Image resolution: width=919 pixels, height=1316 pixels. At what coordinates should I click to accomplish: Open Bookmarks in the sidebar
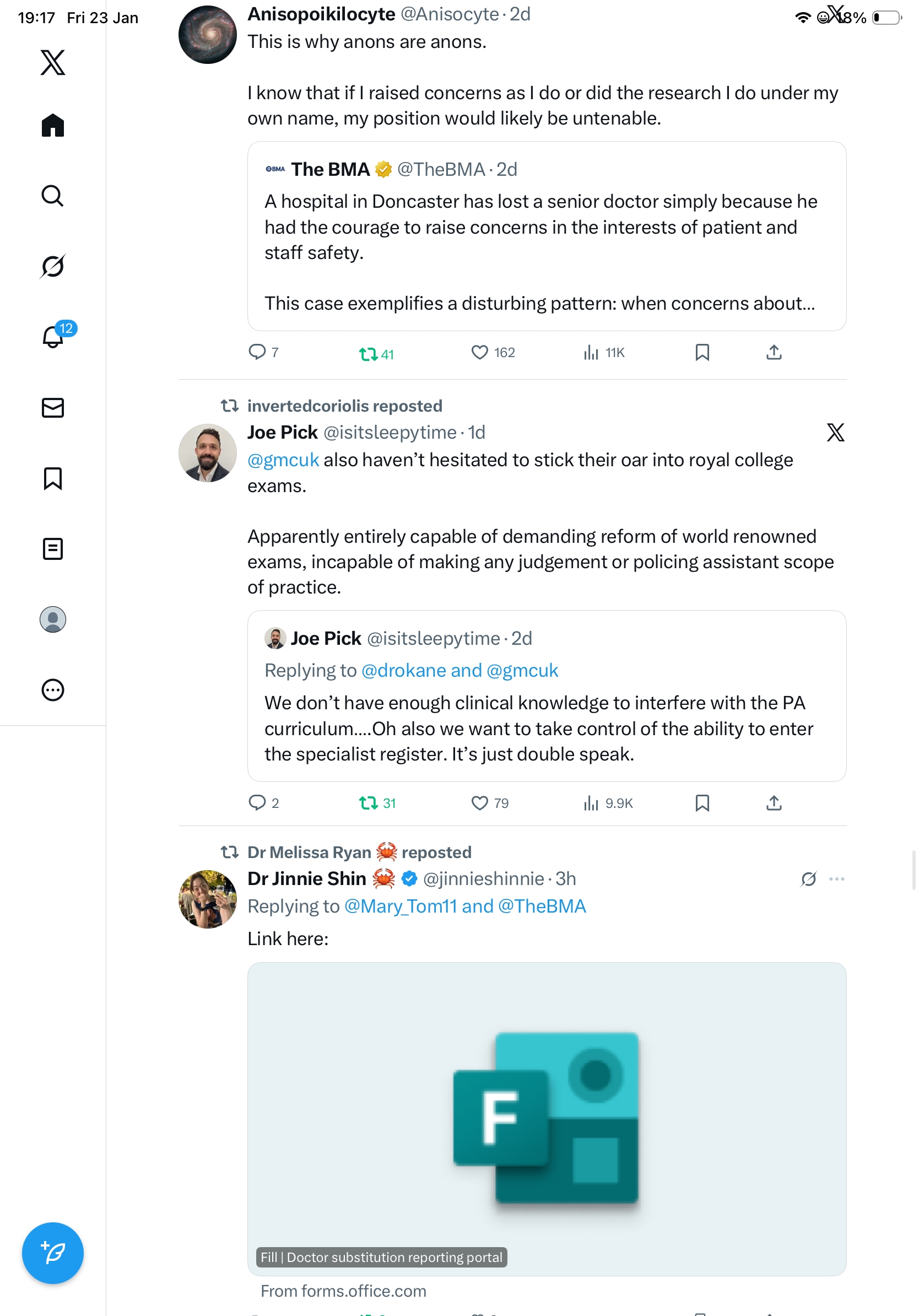click(53, 478)
